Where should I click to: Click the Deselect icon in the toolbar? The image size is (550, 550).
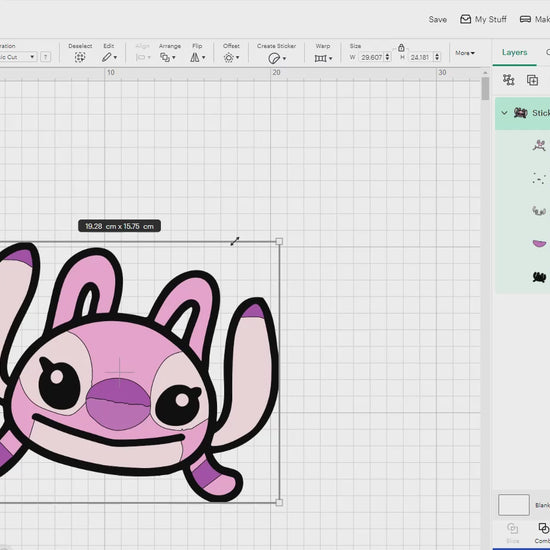point(80,57)
